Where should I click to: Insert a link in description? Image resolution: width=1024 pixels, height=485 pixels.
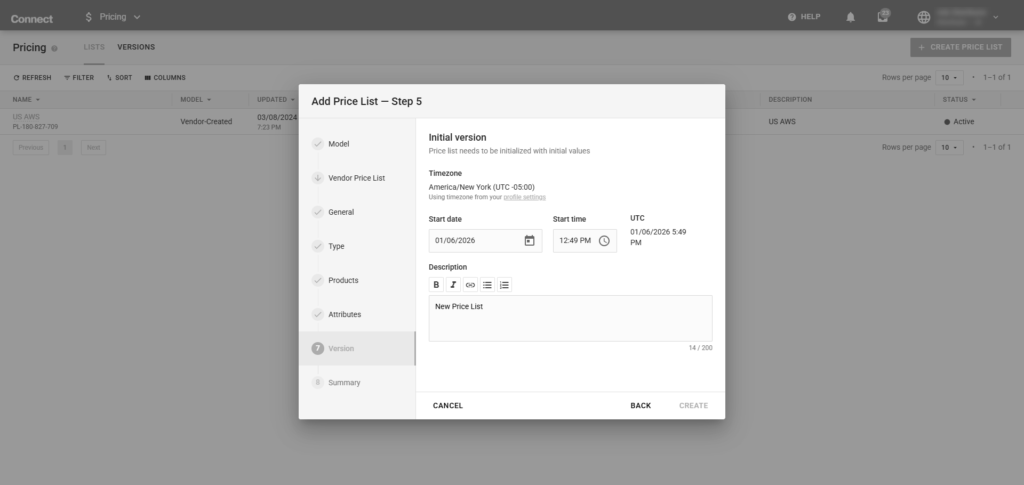470,285
